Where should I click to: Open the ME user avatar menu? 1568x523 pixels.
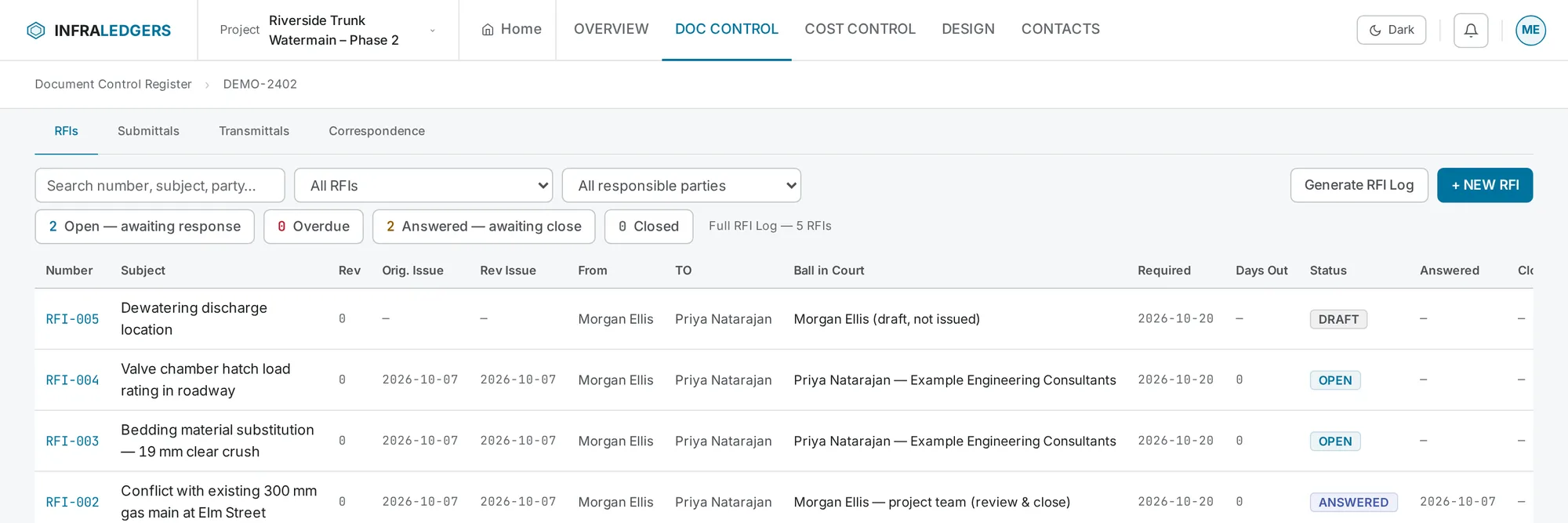pyautogui.click(x=1530, y=31)
